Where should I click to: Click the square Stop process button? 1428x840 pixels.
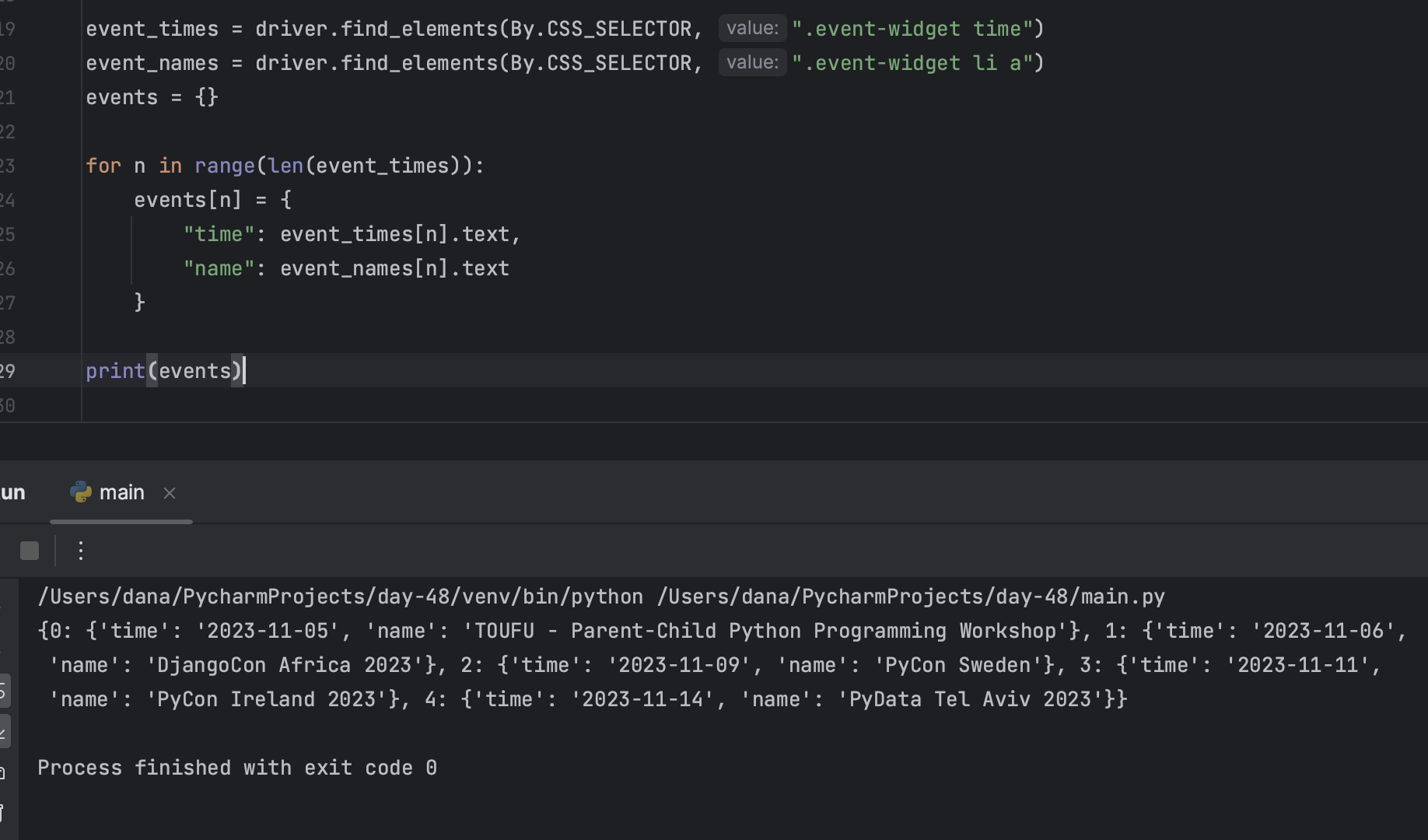pyautogui.click(x=30, y=551)
